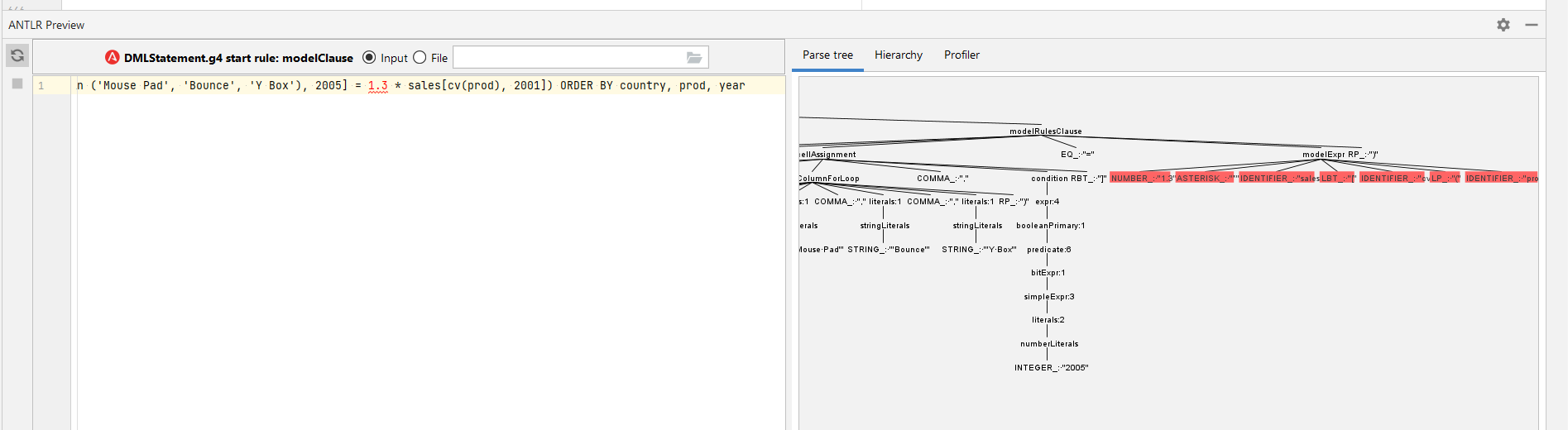The image size is (1568, 430).
Task: Select the red IDENTIFIER_ pro error node
Action: click(x=1501, y=178)
